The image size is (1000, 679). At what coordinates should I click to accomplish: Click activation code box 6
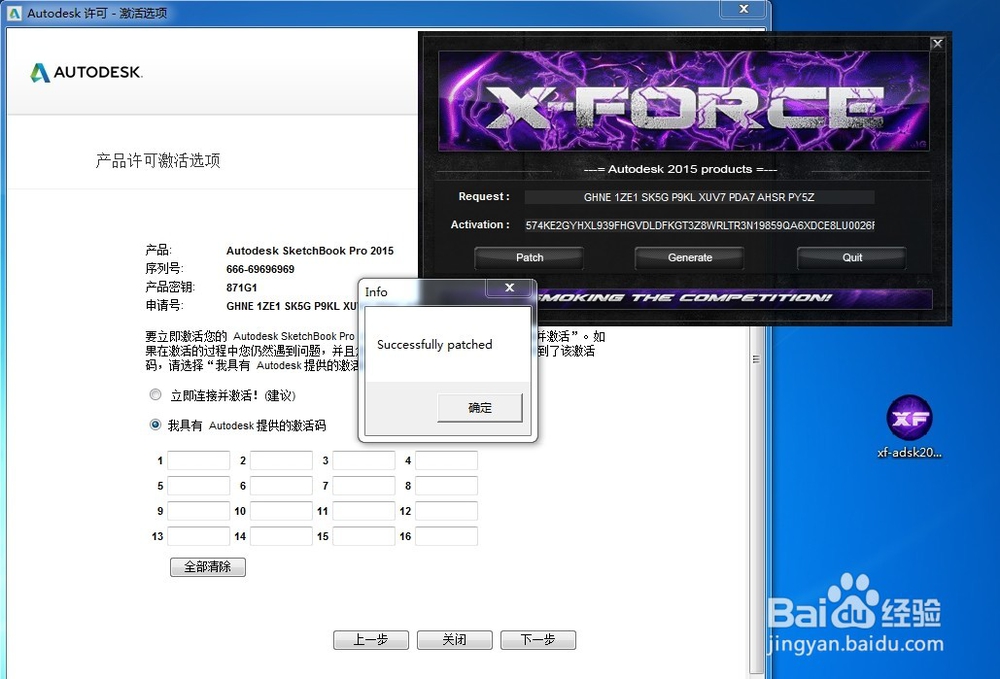click(x=281, y=486)
